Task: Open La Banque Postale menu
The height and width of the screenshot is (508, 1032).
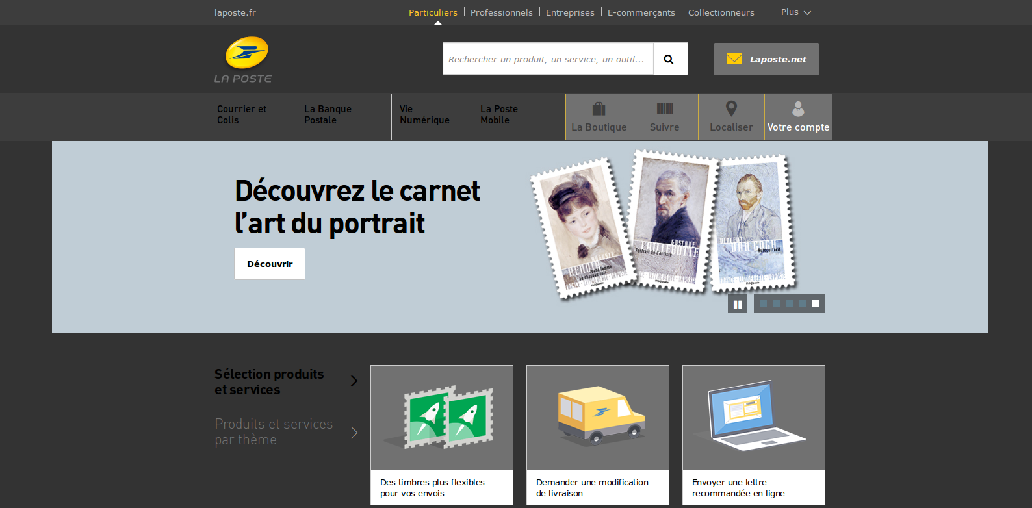Action: (x=328, y=114)
